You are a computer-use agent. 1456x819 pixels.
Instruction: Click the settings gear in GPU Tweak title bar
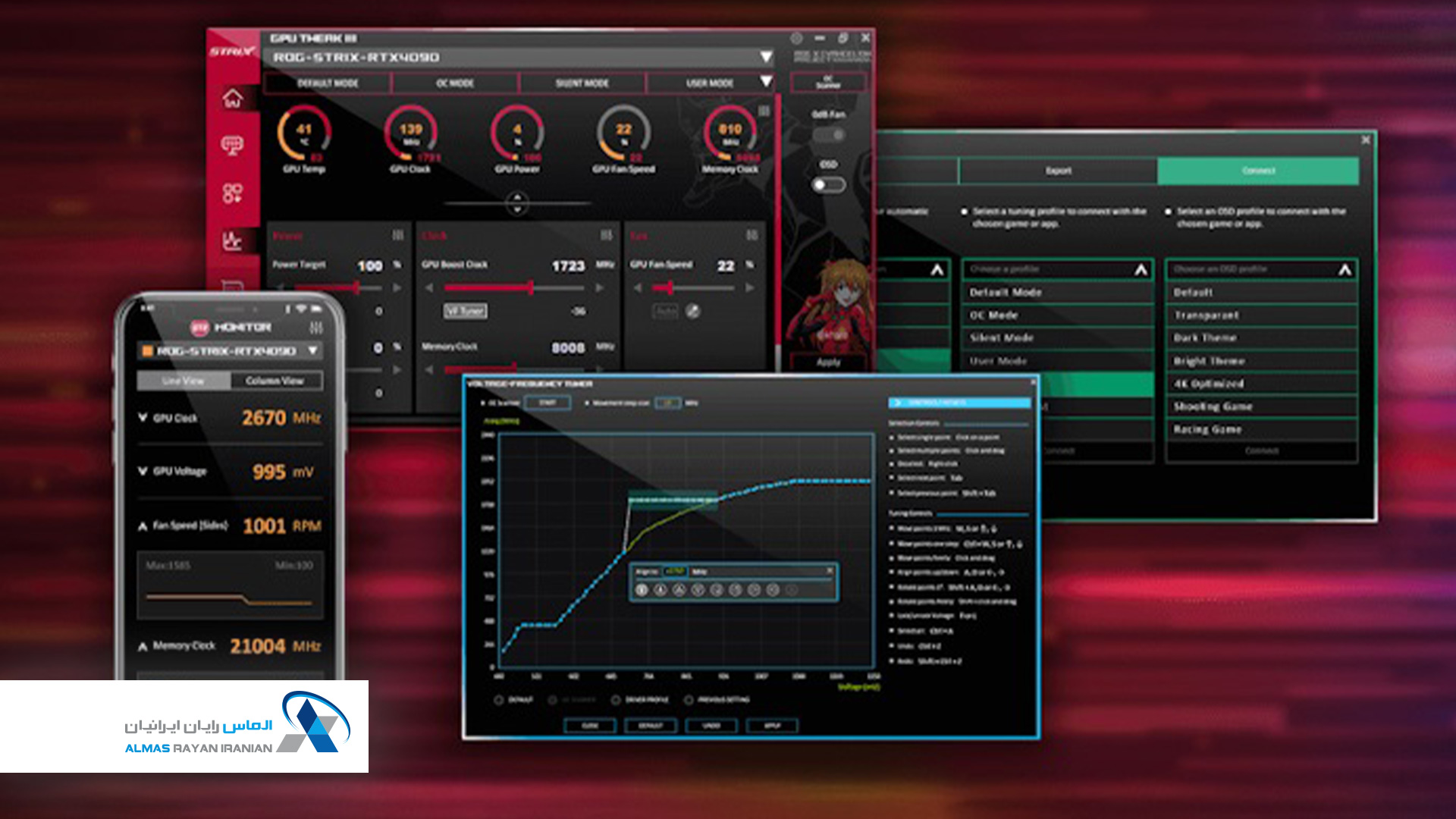coord(796,38)
